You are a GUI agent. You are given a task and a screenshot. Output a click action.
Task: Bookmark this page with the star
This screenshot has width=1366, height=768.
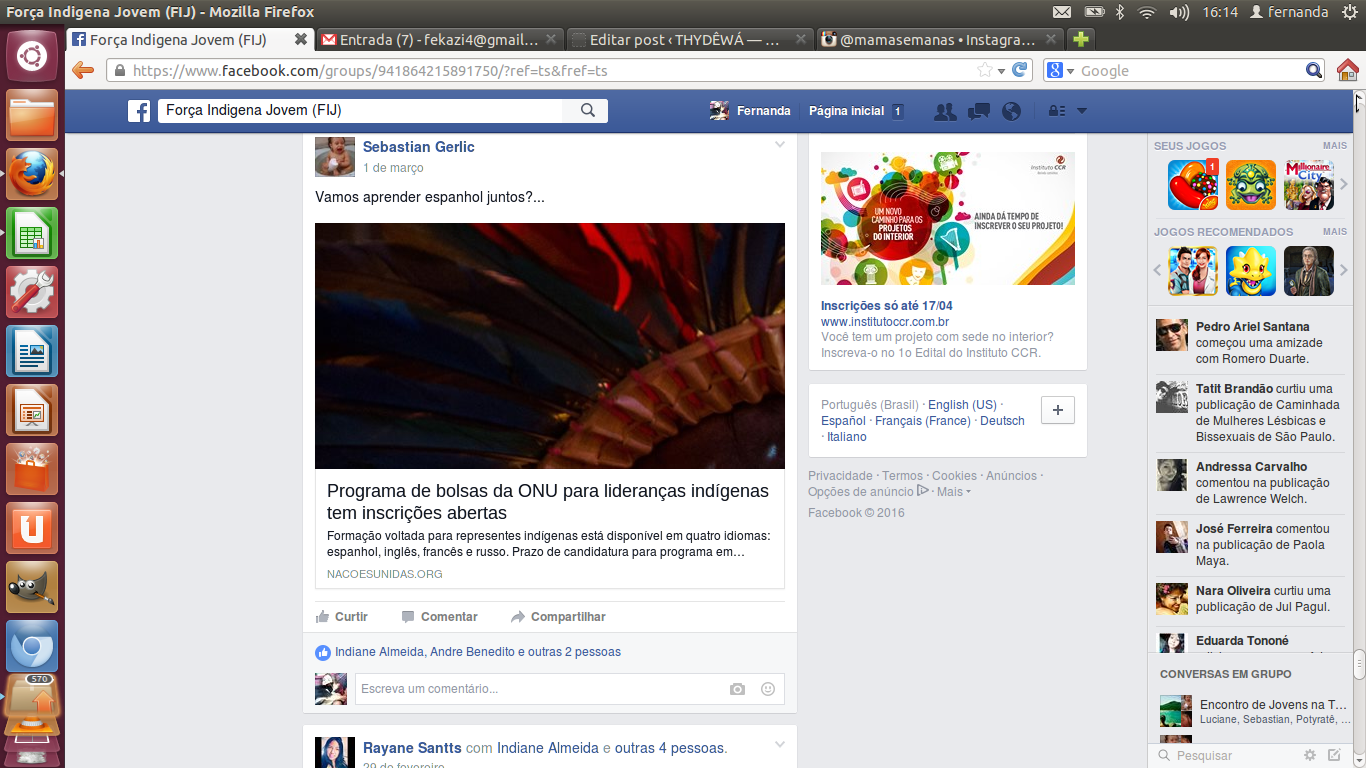pyautogui.click(x=985, y=70)
